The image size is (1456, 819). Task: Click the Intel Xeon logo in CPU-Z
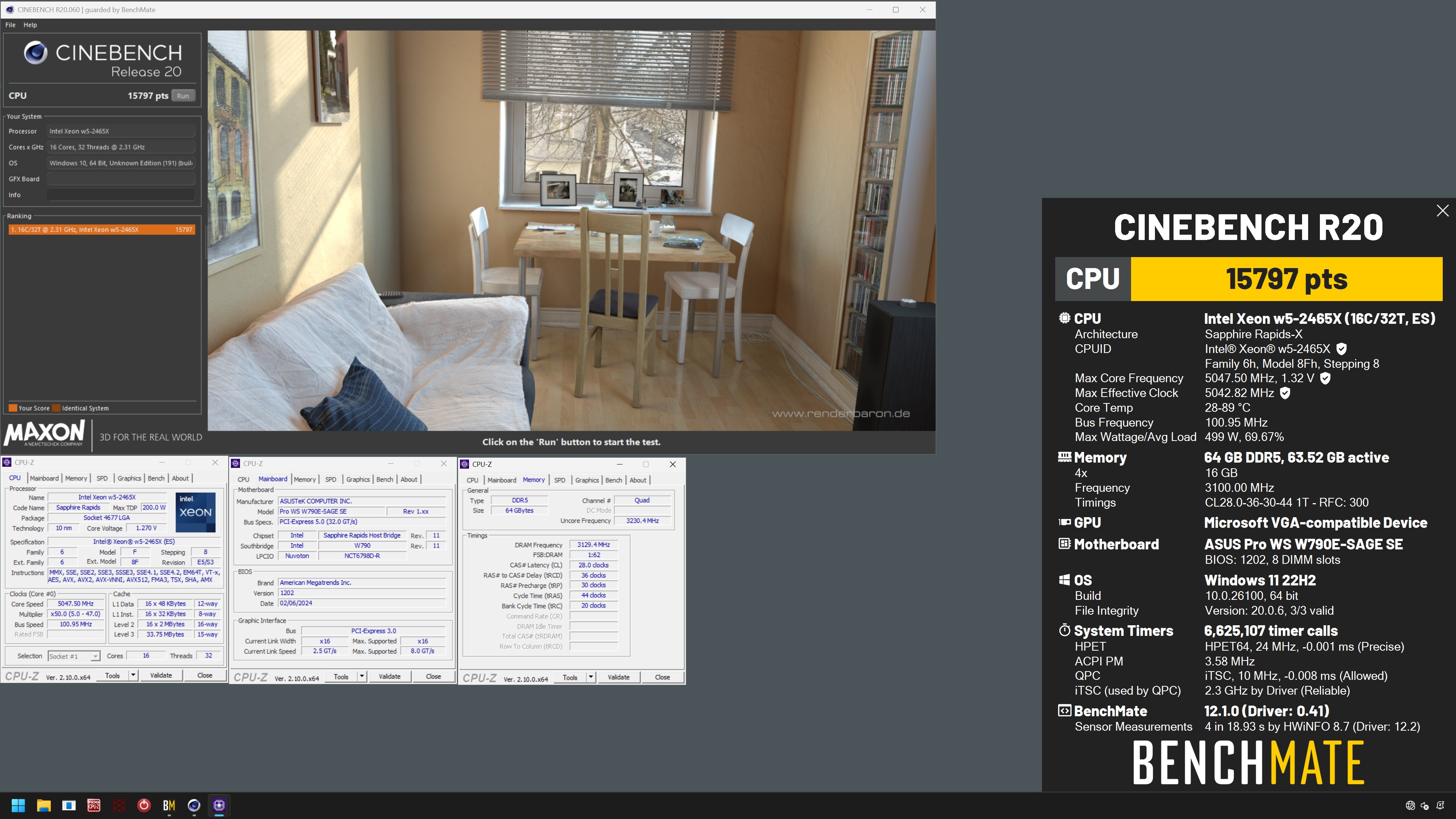(x=196, y=512)
